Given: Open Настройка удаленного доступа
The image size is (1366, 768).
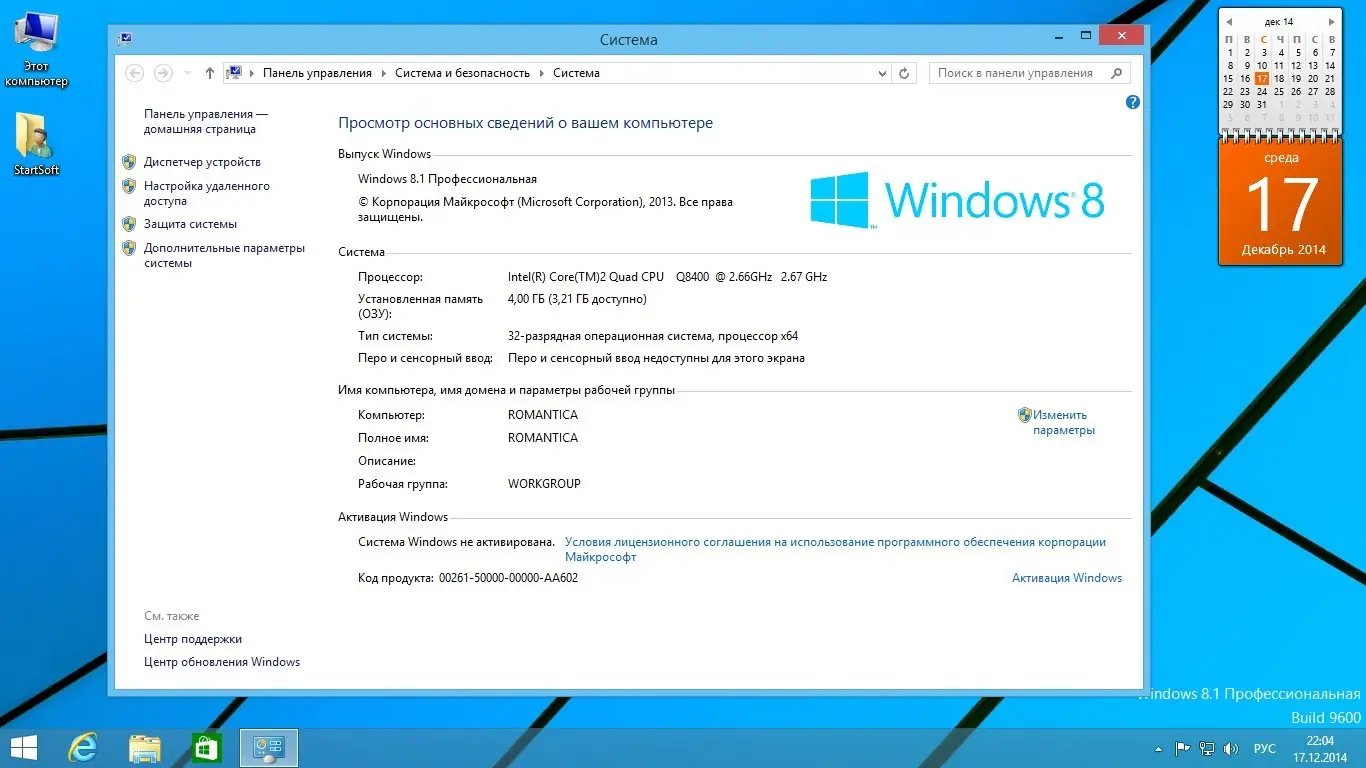Looking at the screenshot, I should [x=207, y=193].
